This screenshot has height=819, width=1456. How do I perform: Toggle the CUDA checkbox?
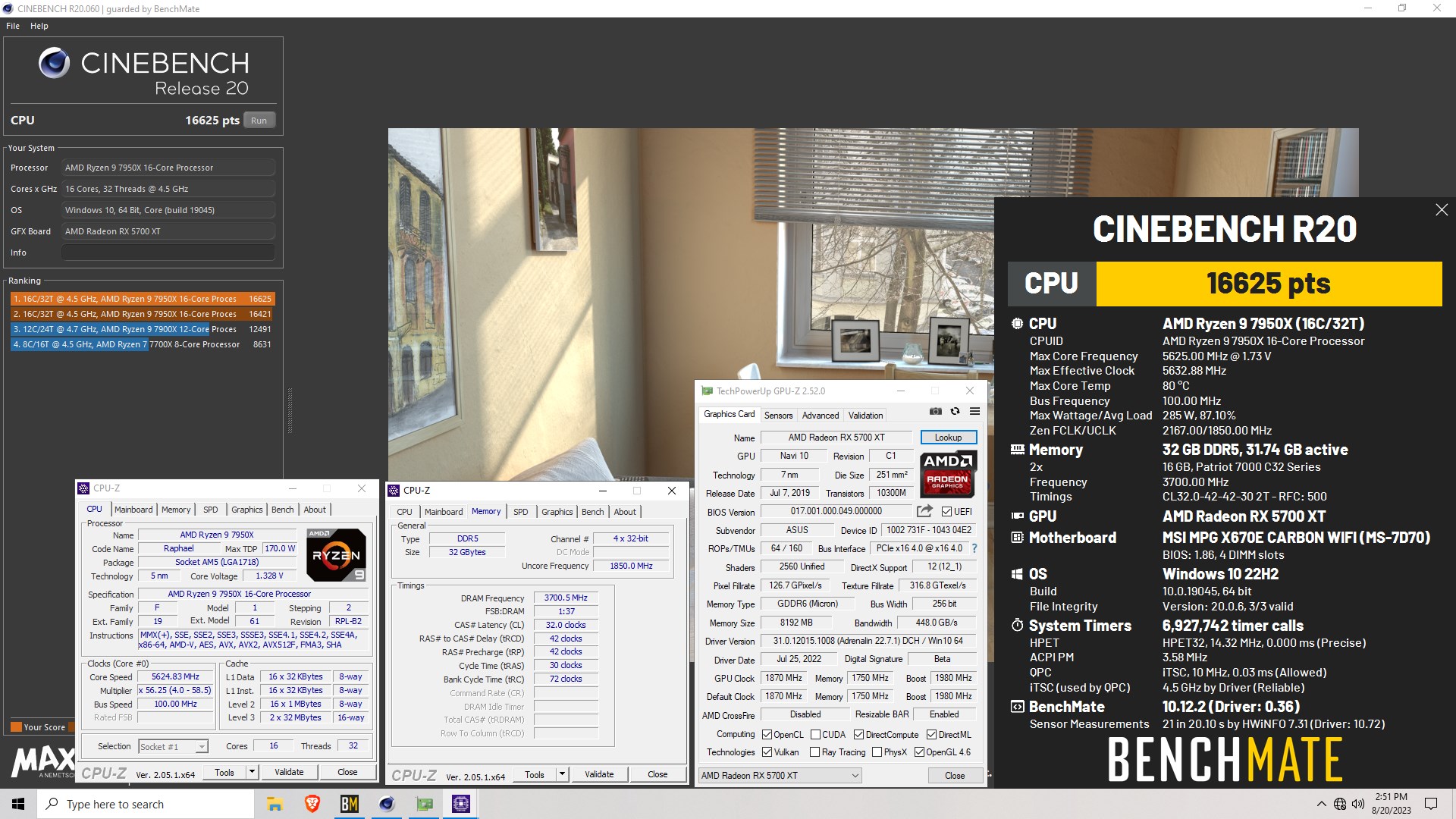click(815, 735)
